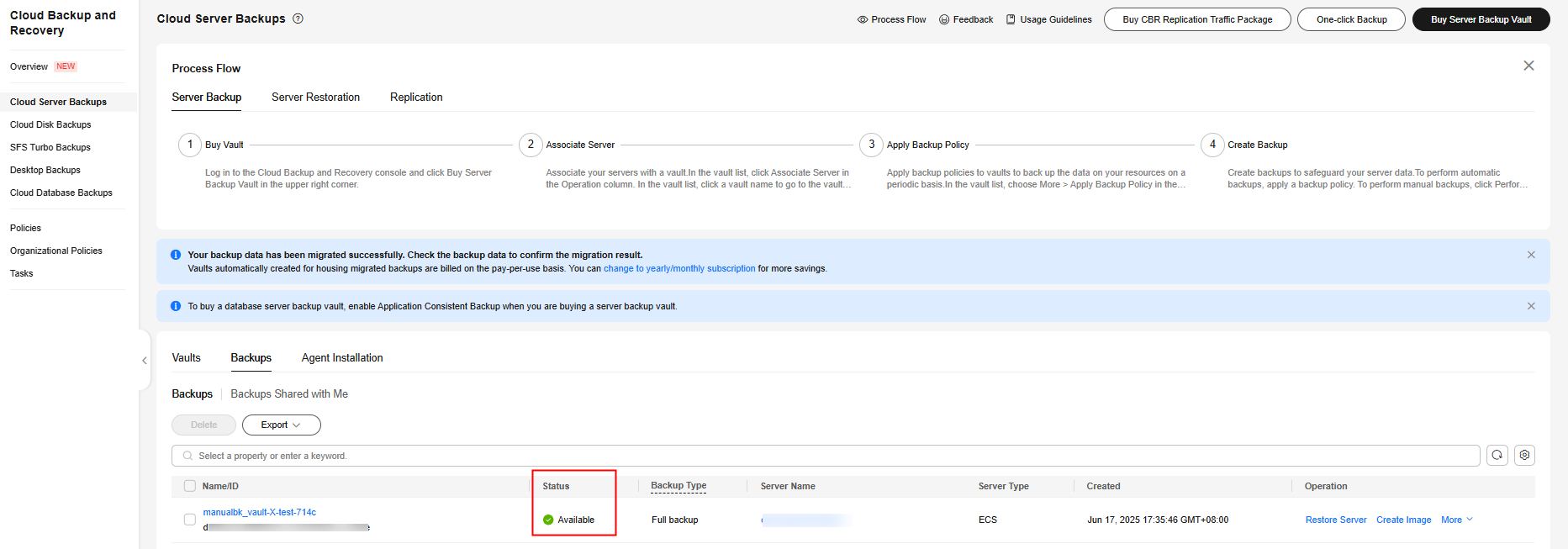
Task: Click step 1 Buy Vault circle
Action: click(x=190, y=145)
